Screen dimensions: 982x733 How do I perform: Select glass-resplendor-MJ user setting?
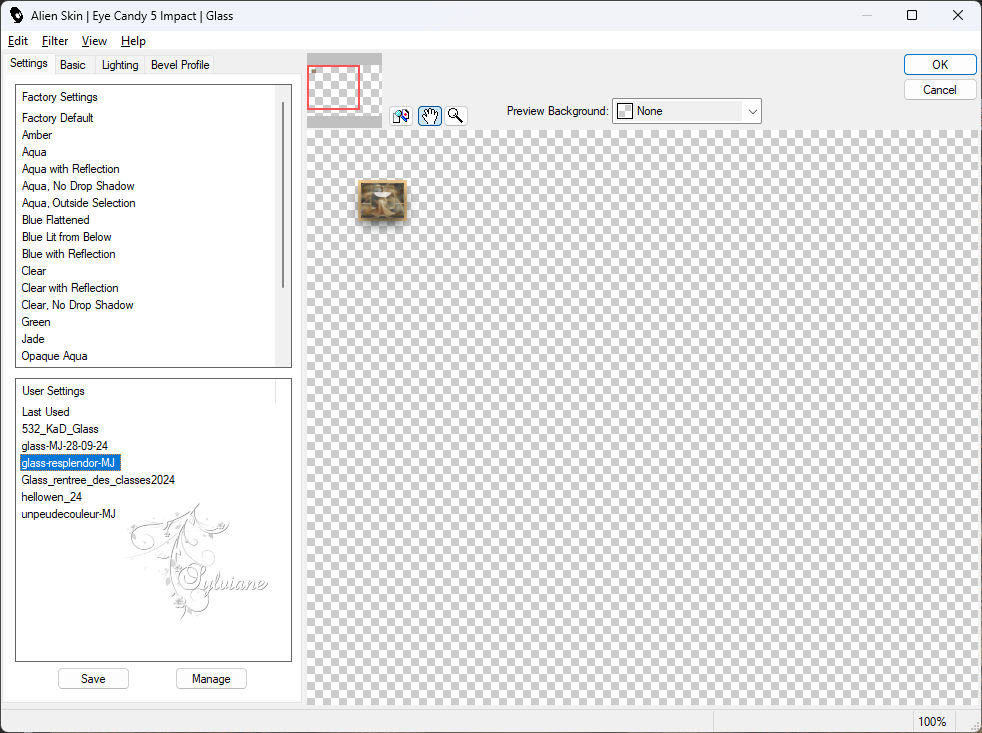point(68,462)
